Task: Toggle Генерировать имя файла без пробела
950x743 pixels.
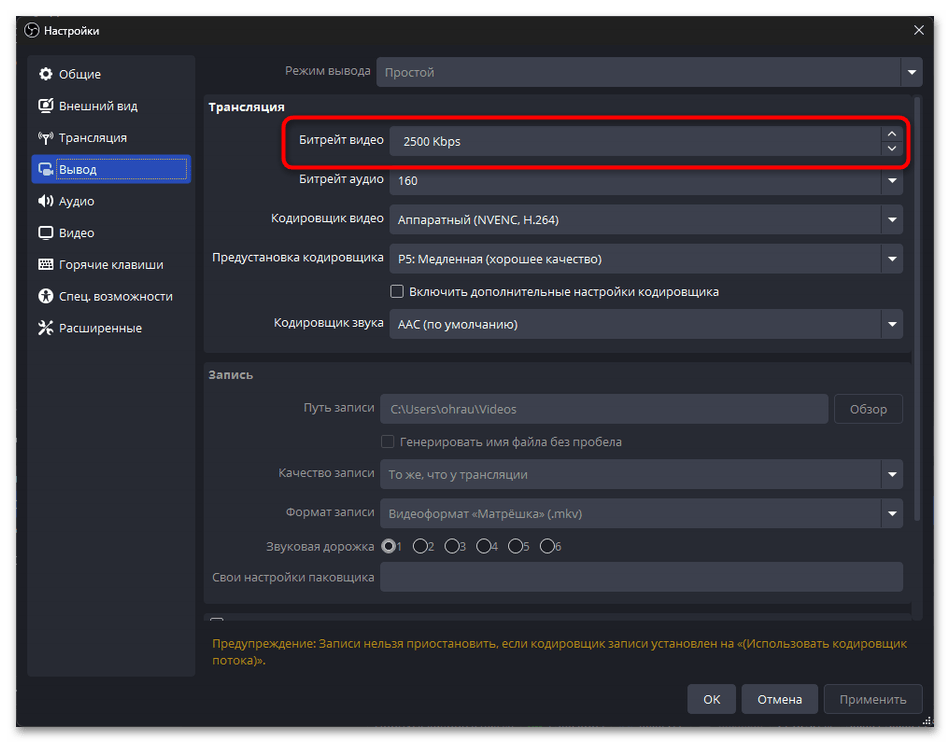Action: 388,442
